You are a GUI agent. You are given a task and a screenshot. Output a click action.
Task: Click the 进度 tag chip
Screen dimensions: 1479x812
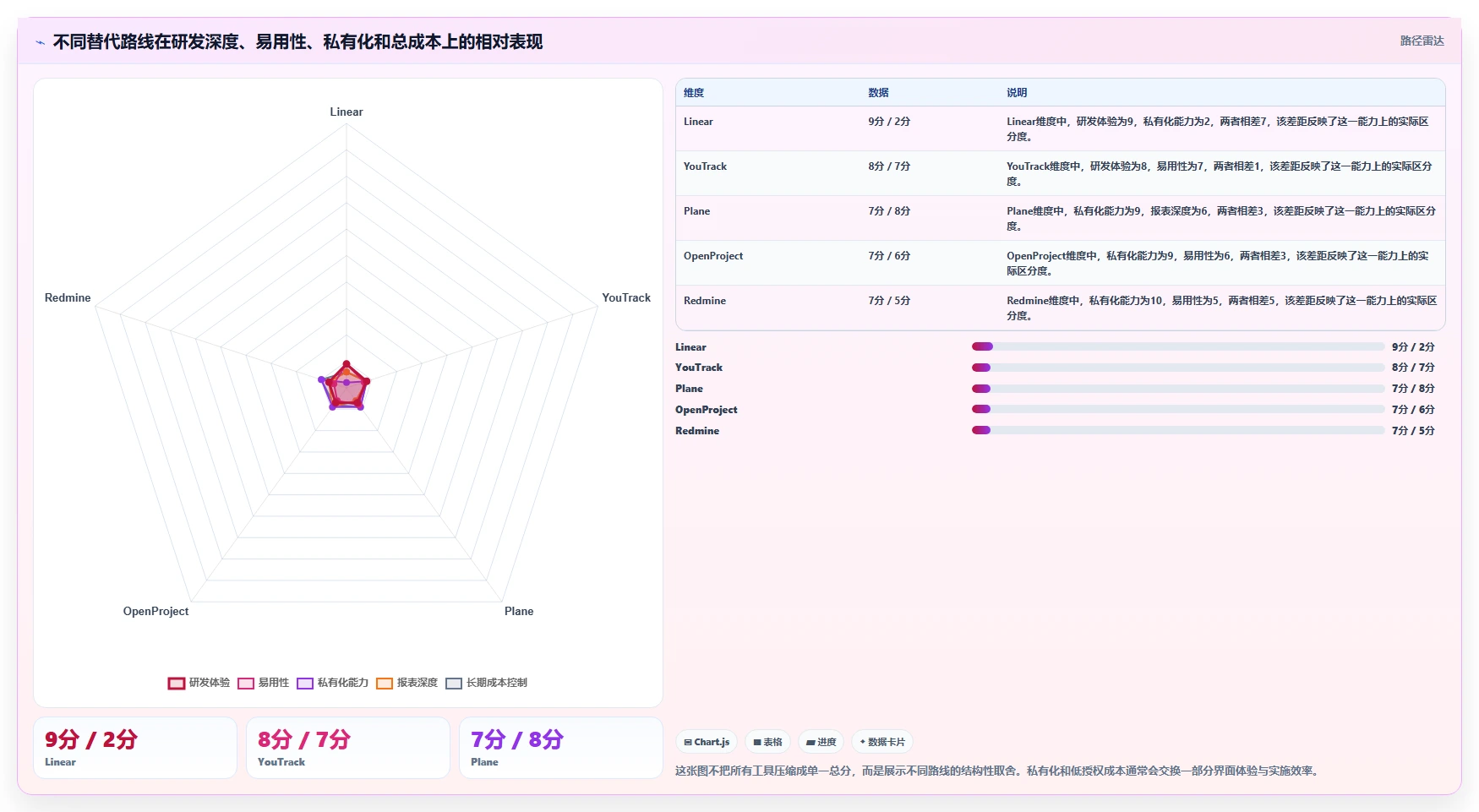[821, 742]
